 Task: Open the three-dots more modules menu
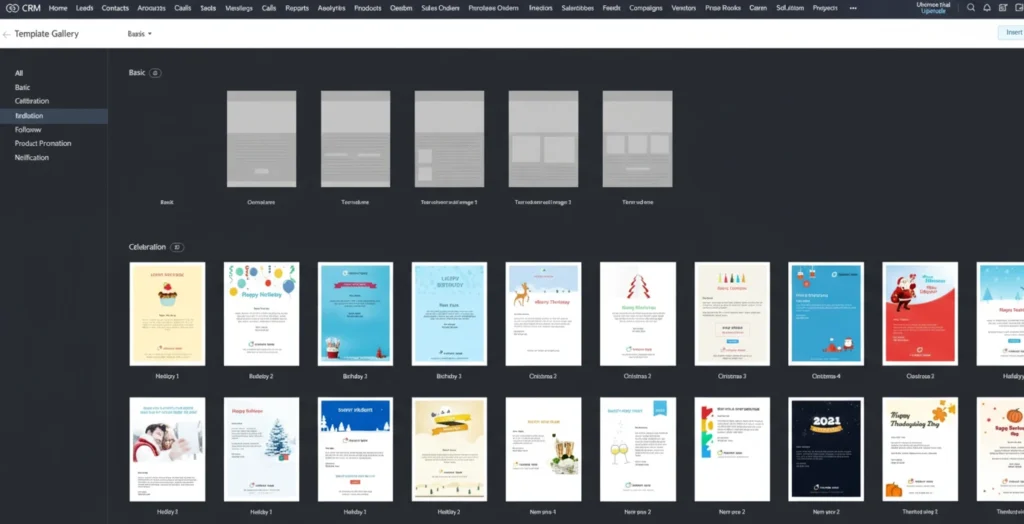853,8
